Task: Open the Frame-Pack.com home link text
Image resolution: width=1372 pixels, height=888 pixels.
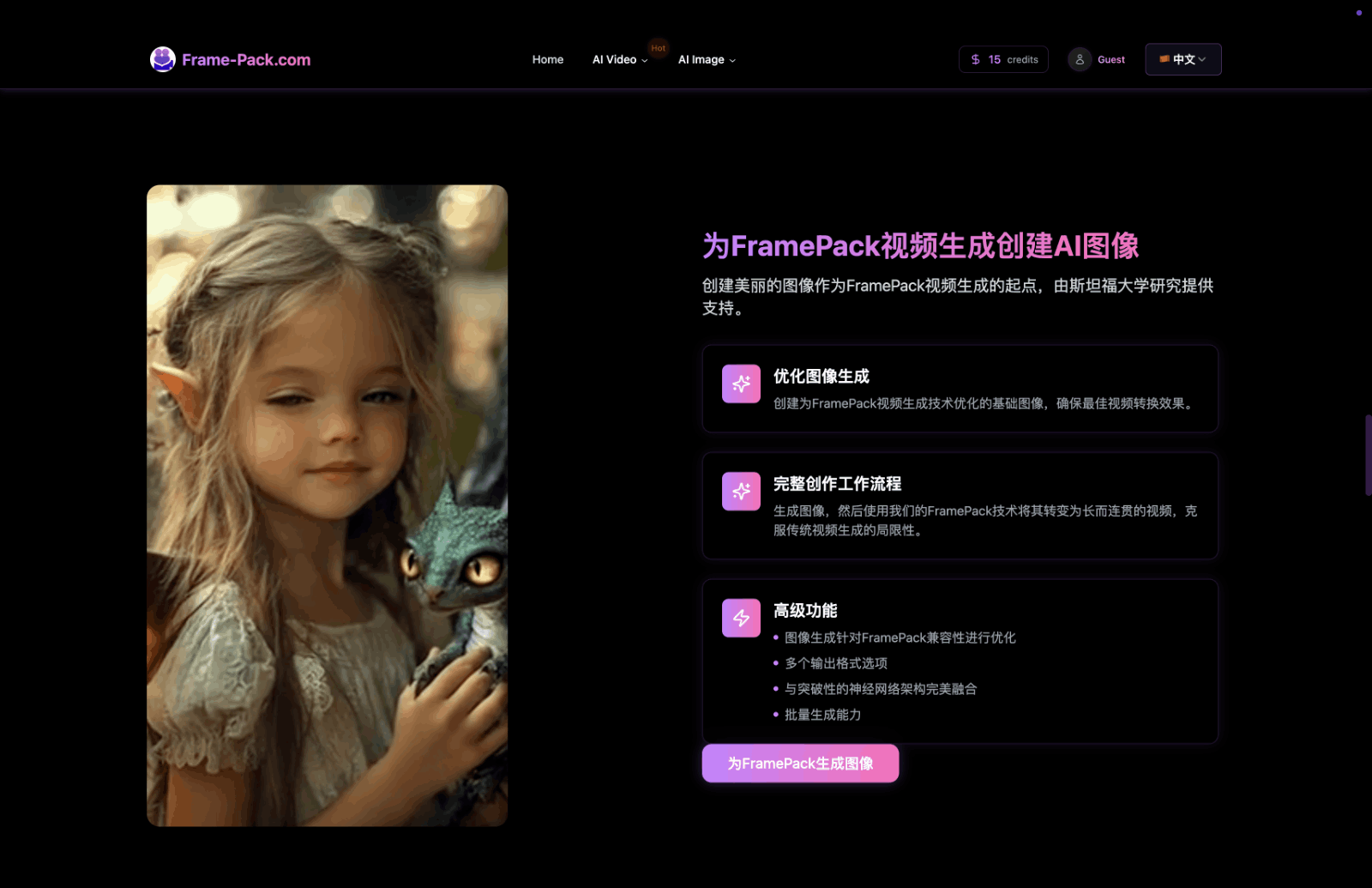Action: 246,60
